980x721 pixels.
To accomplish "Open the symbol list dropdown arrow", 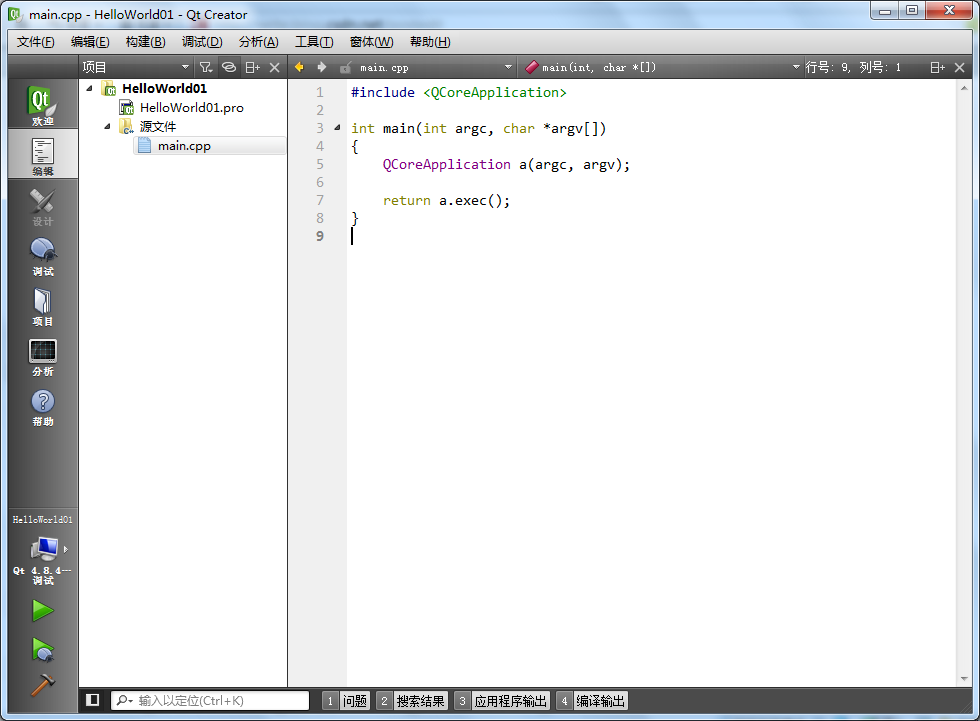I will pyautogui.click(x=796, y=67).
